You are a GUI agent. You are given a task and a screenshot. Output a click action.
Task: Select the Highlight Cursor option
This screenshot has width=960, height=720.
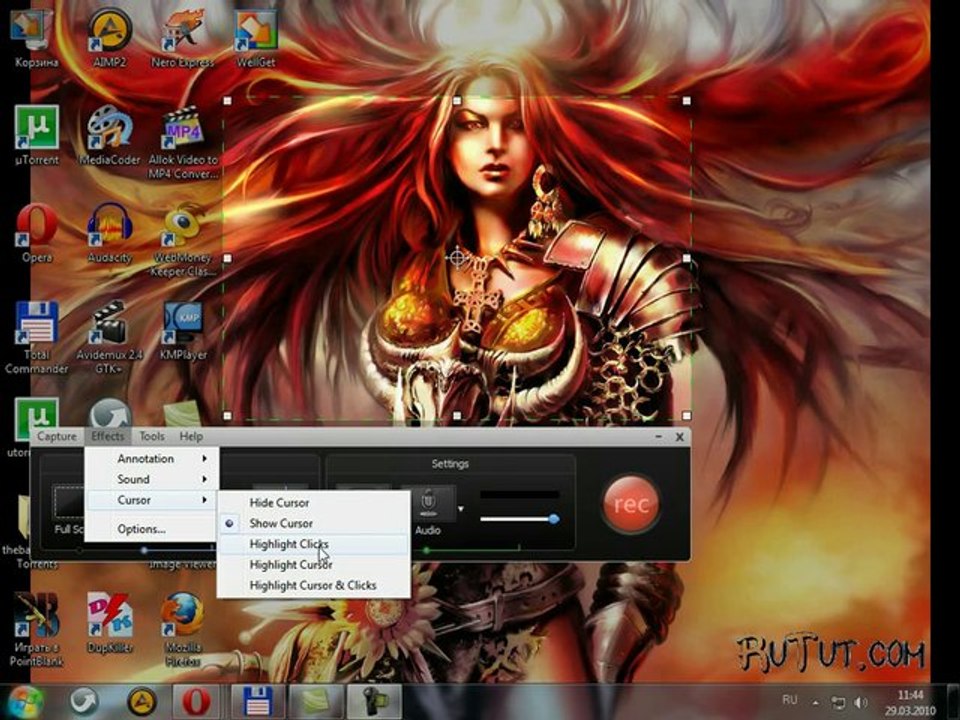(x=313, y=565)
